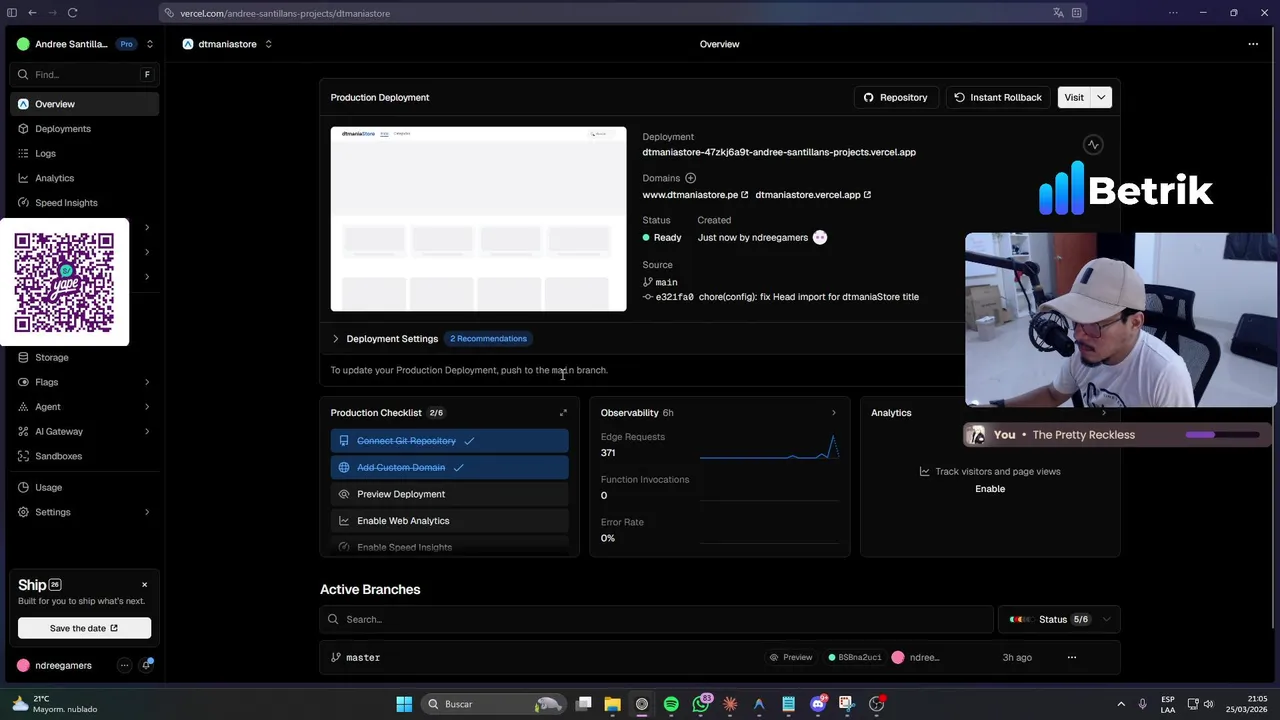Click the three-dot menu beside Overview title
1280x720 pixels.
pos(1253,44)
